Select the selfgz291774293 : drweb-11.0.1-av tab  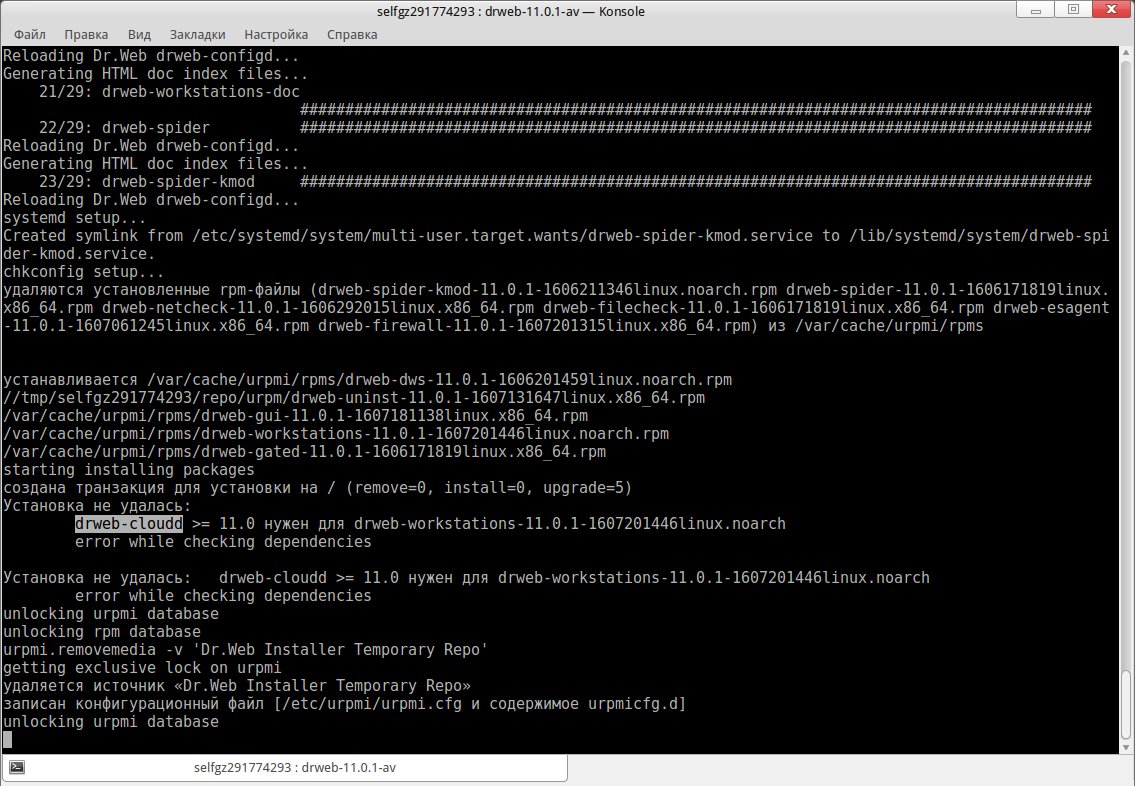pyautogui.click(x=284, y=768)
